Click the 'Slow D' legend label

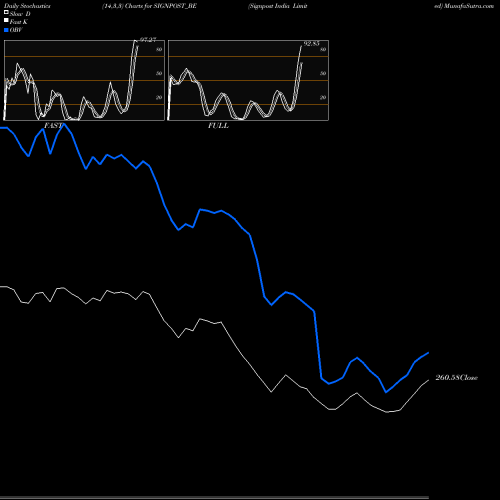[20, 14]
